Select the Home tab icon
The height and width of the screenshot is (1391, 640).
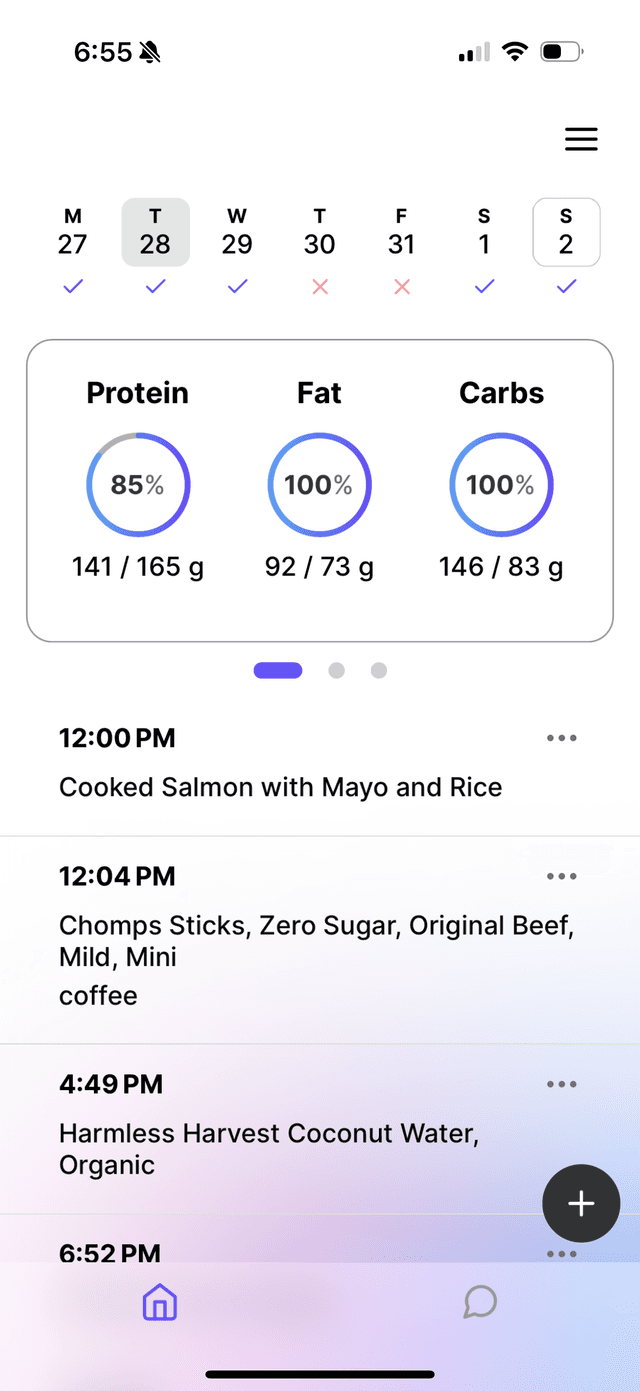(x=159, y=1302)
